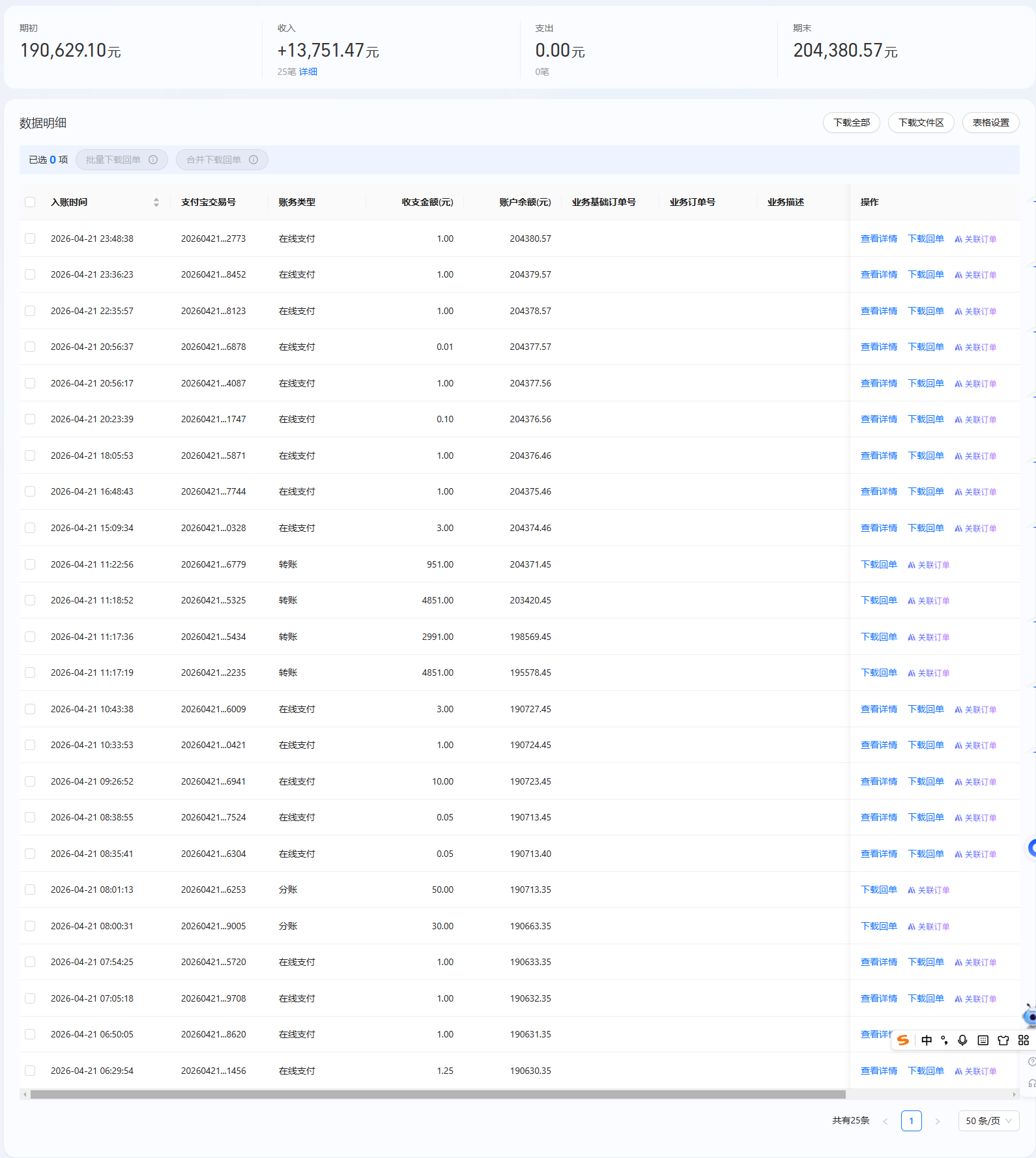Click the horizontal scrollbar below the table
This screenshot has height=1158, width=1036.
tap(437, 1095)
